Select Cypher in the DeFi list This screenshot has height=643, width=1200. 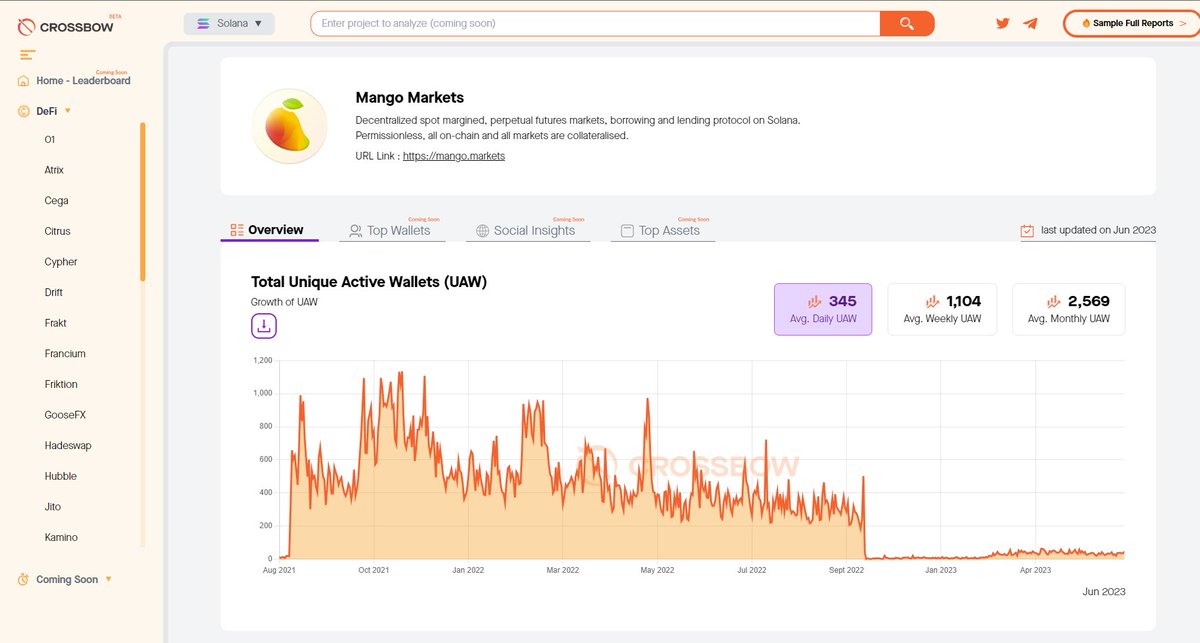(61, 262)
